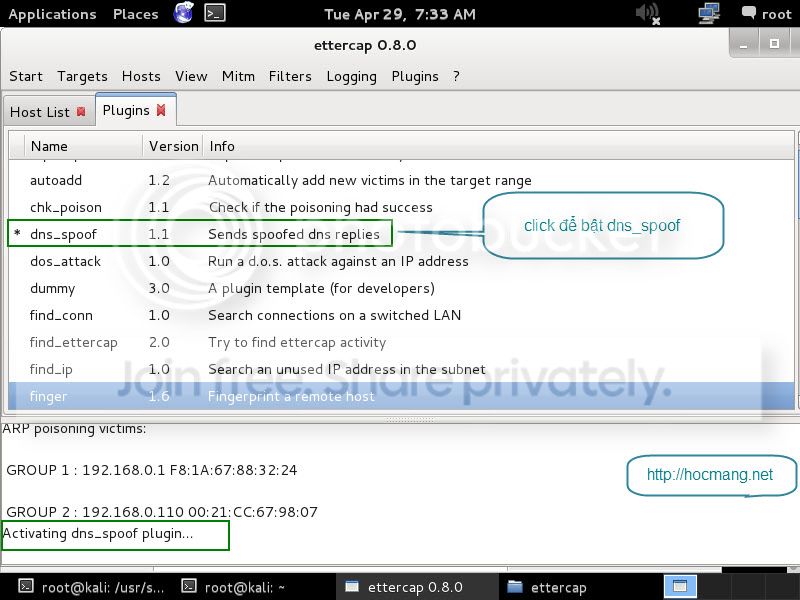Open the Plugins menu in menu bar

[x=415, y=77]
